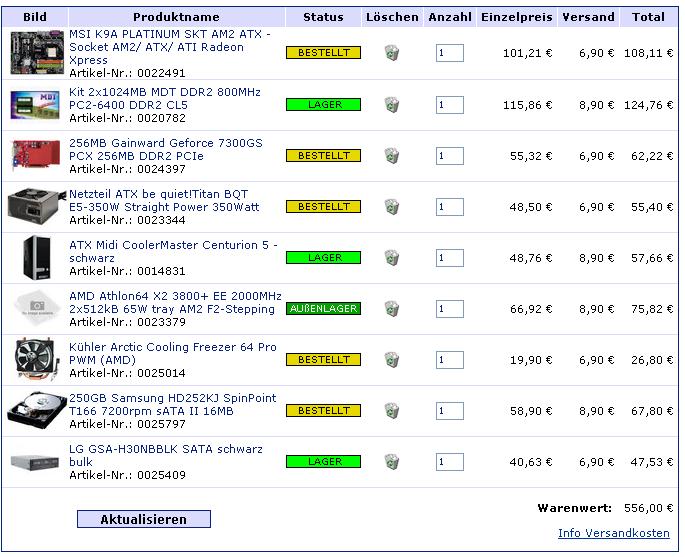Click the Einzelpreis column header

[x=517, y=17]
